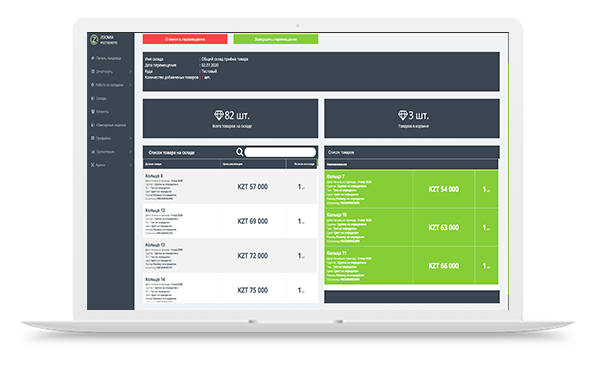This screenshot has width=596, height=377.
Task: Click the search magnifier icon
Action: 239,152
